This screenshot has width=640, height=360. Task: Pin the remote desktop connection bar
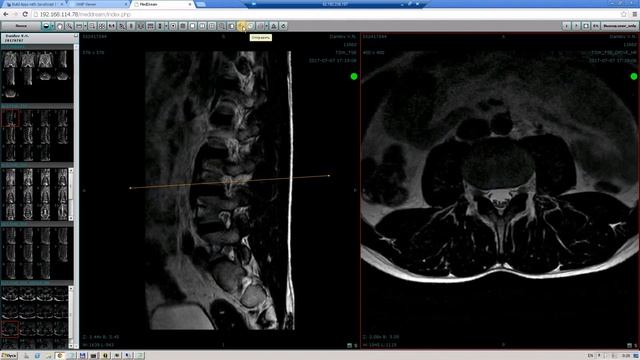(x=253, y=4)
